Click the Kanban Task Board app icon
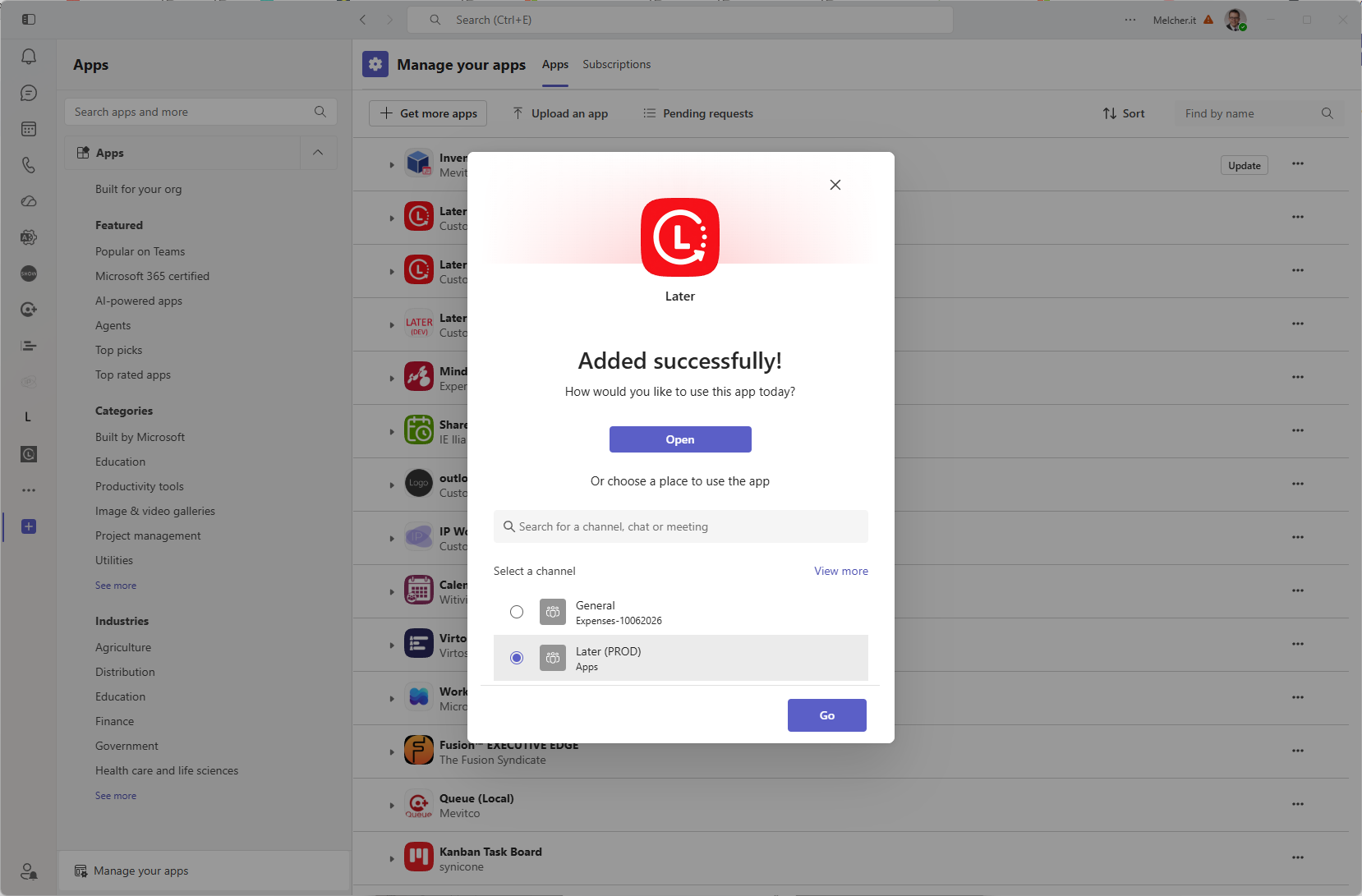The image size is (1362, 896). point(419,857)
